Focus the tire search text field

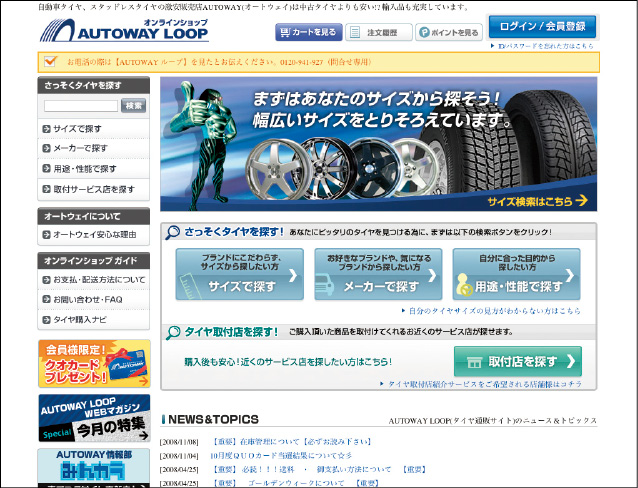click(x=81, y=106)
